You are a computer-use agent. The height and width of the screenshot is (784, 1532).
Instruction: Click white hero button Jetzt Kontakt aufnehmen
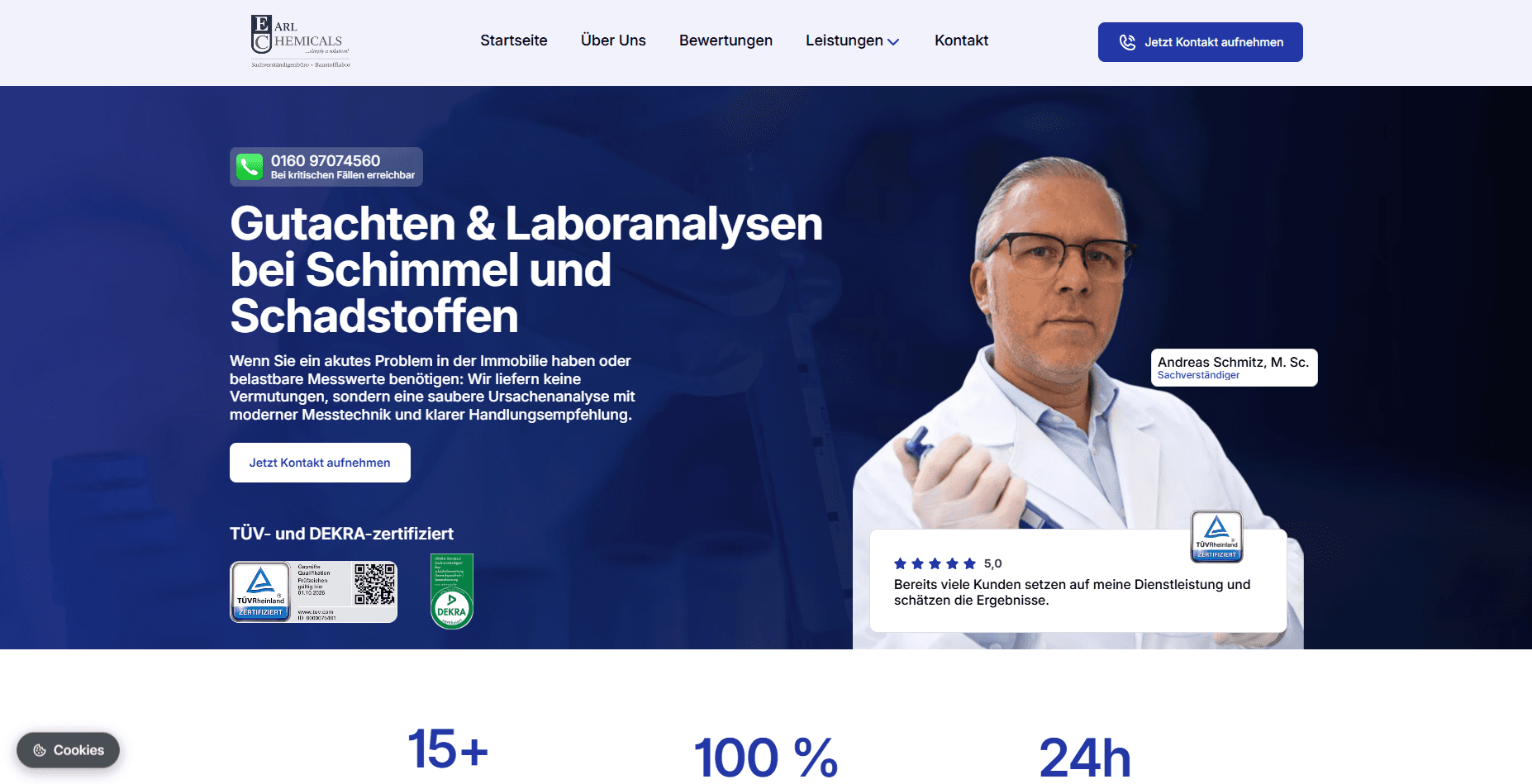[x=320, y=463]
